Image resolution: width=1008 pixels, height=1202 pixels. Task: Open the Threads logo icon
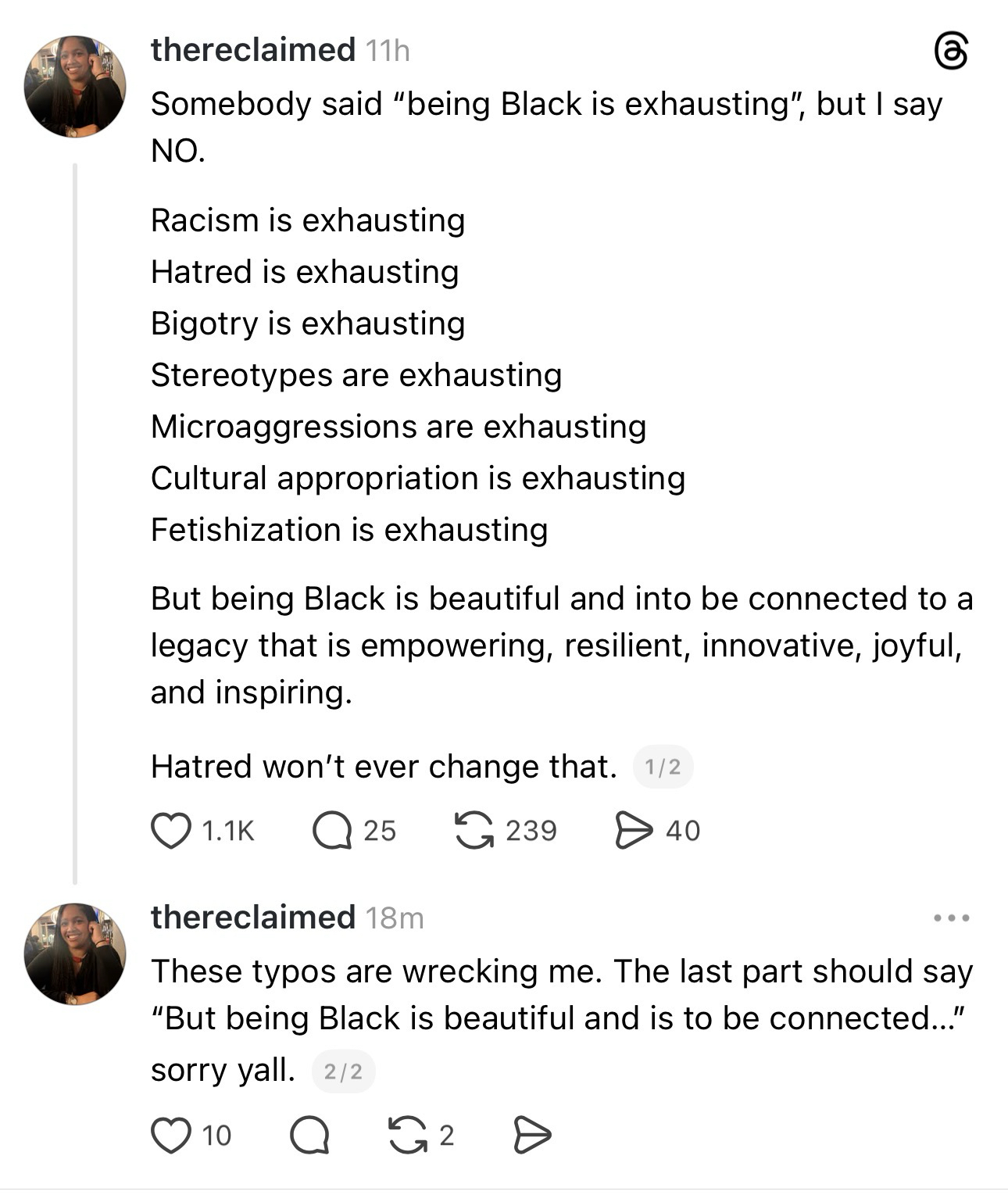pyautogui.click(x=951, y=52)
